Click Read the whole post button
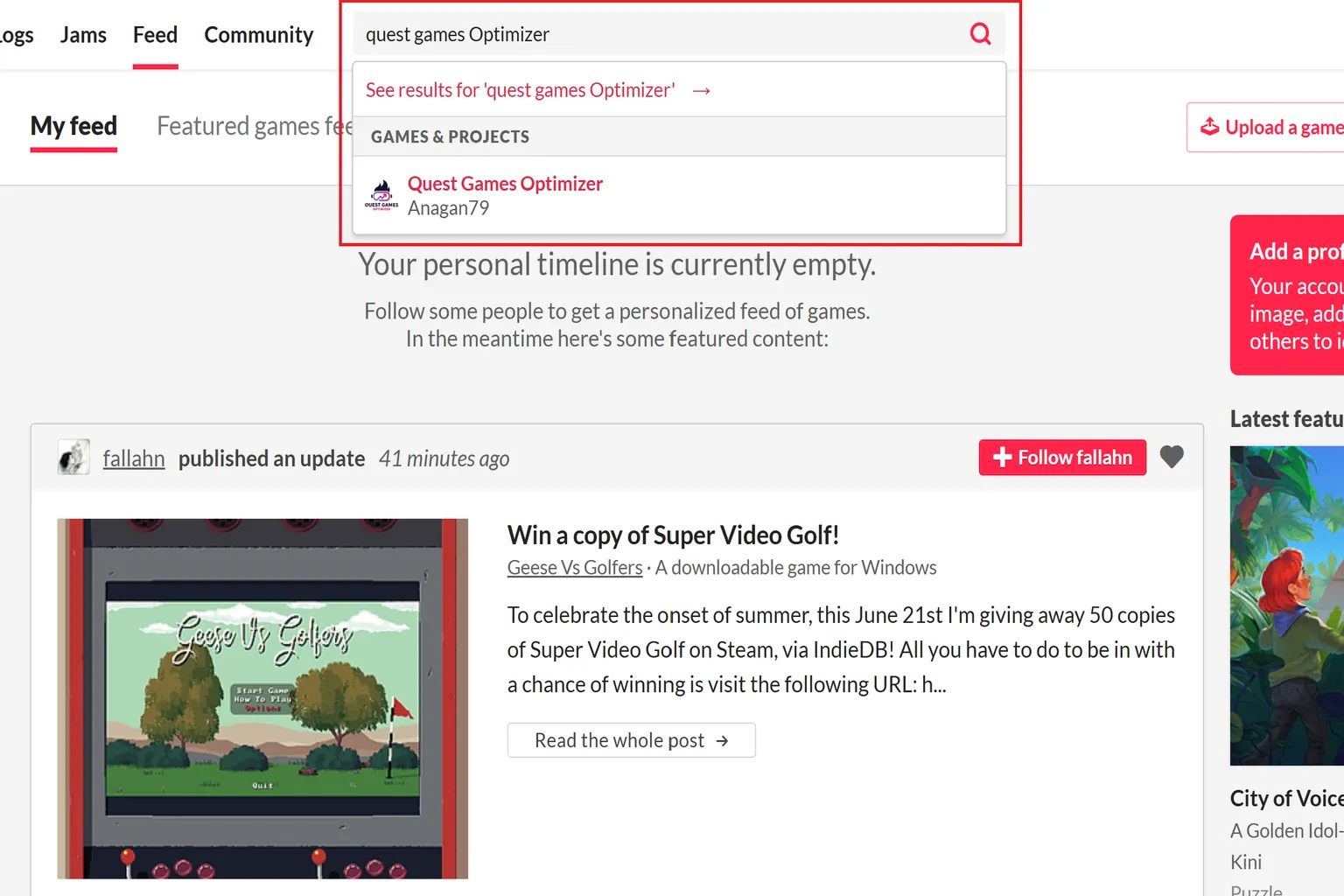Viewport: 1344px width, 896px height. click(x=631, y=740)
